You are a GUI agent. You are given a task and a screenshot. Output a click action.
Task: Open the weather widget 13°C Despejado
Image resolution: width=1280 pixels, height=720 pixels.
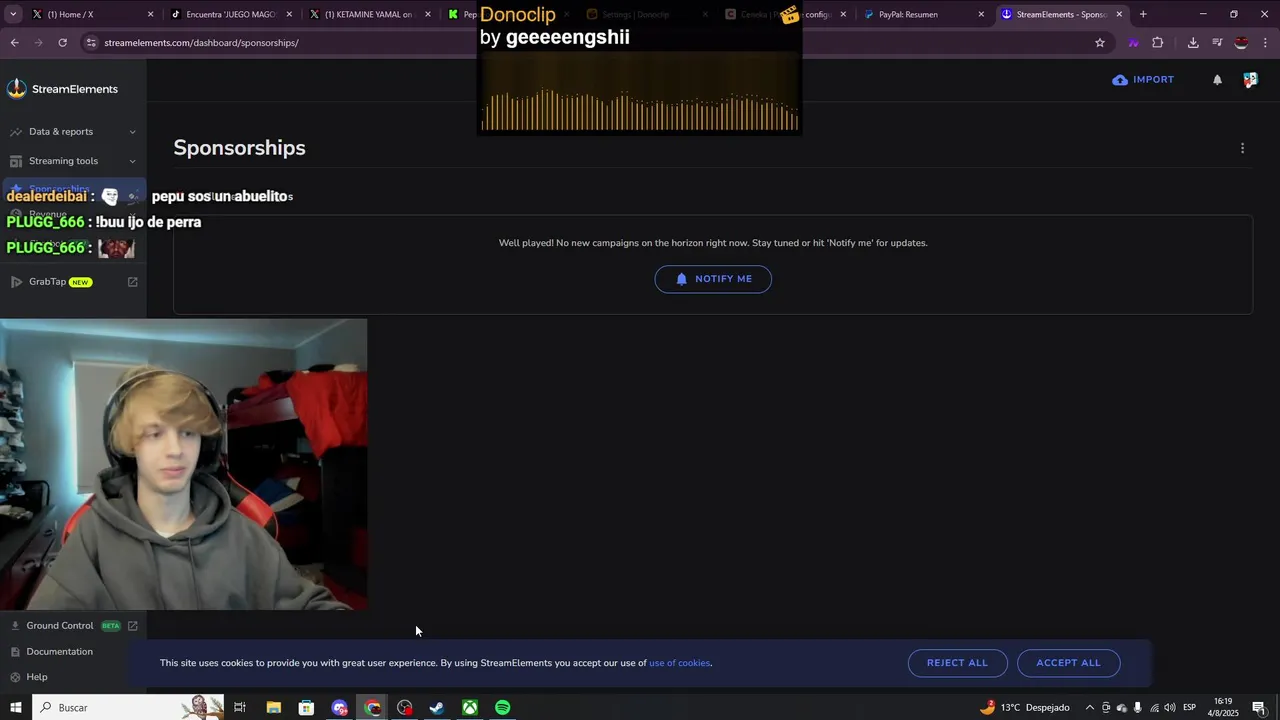[x=1026, y=708]
